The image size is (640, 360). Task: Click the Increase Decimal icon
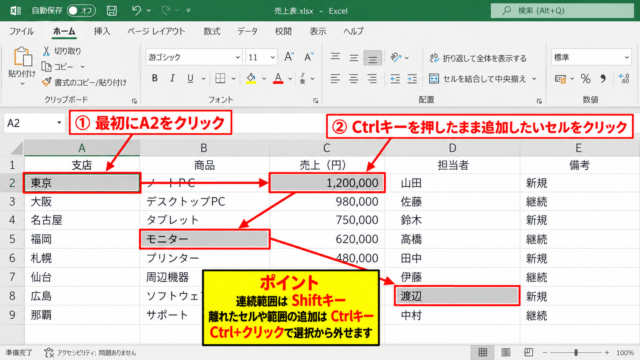tap(624, 78)
